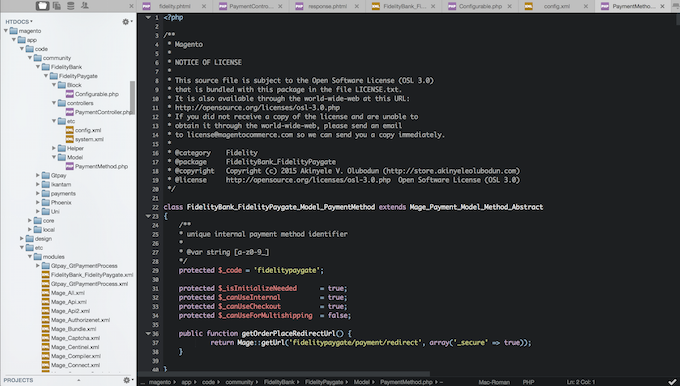This screenshot has width=680, height=386.
Task: Fold the function at line 36
Action: pos(148,334)
